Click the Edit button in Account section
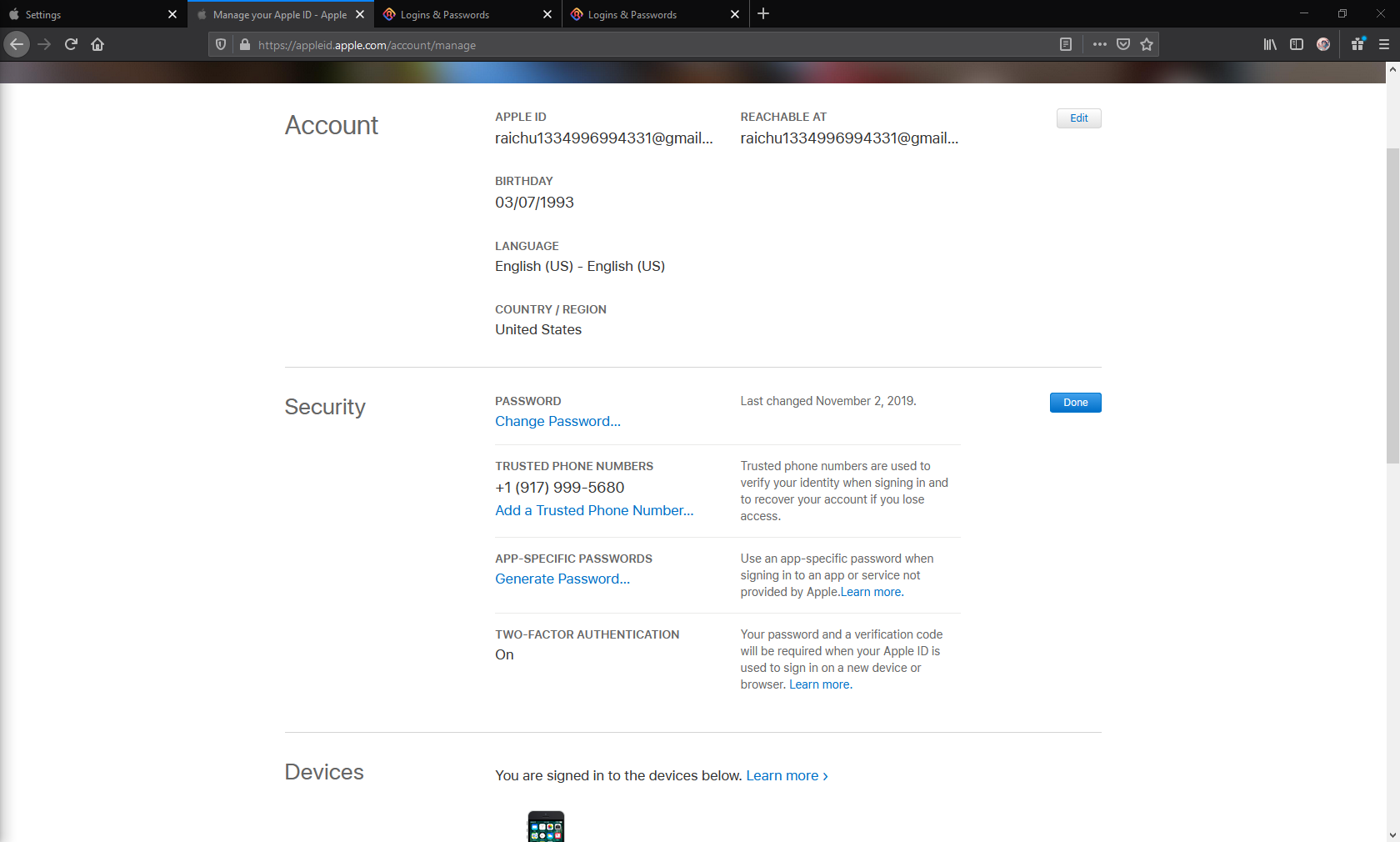 coord(1079,118)
